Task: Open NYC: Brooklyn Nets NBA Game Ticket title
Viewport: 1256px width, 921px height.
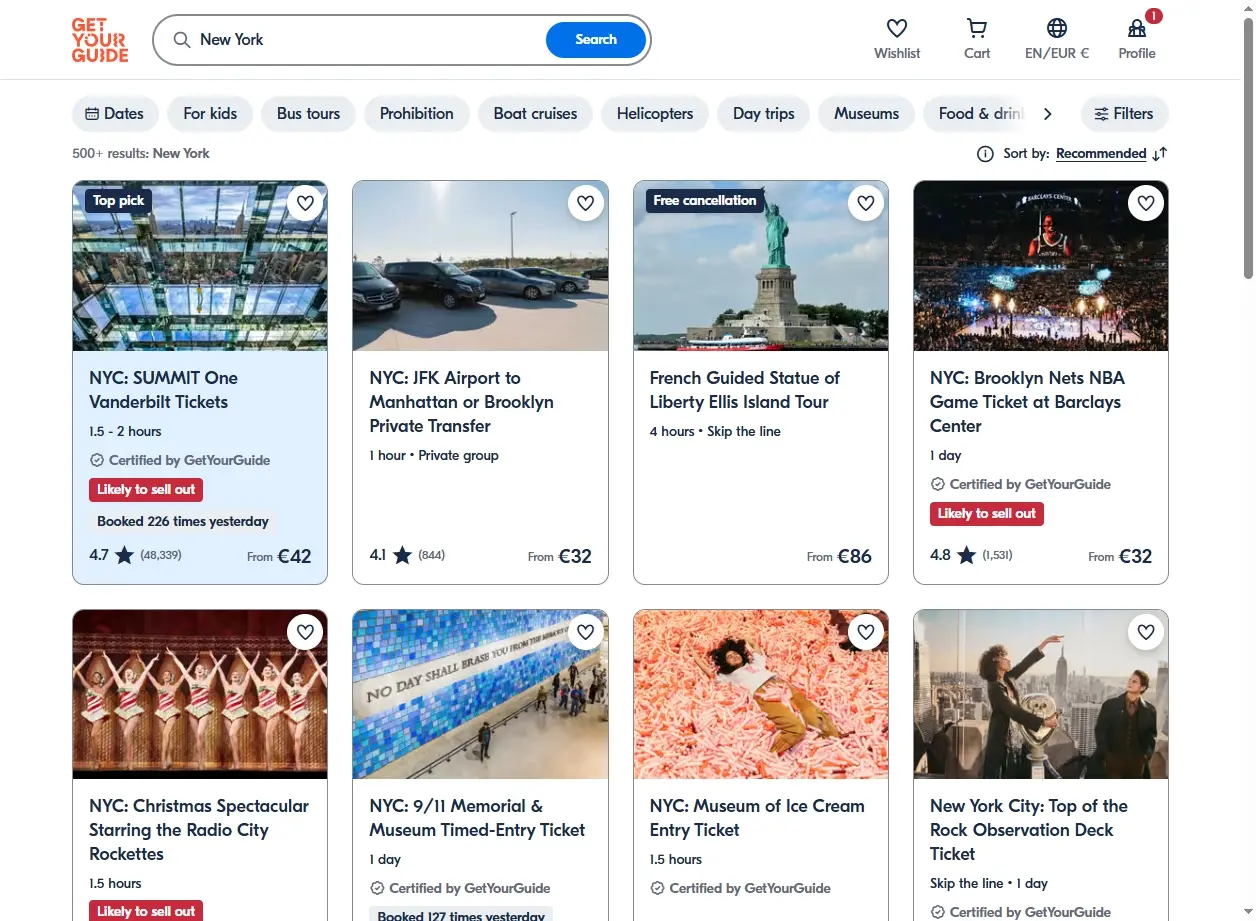Action: 1027,402
